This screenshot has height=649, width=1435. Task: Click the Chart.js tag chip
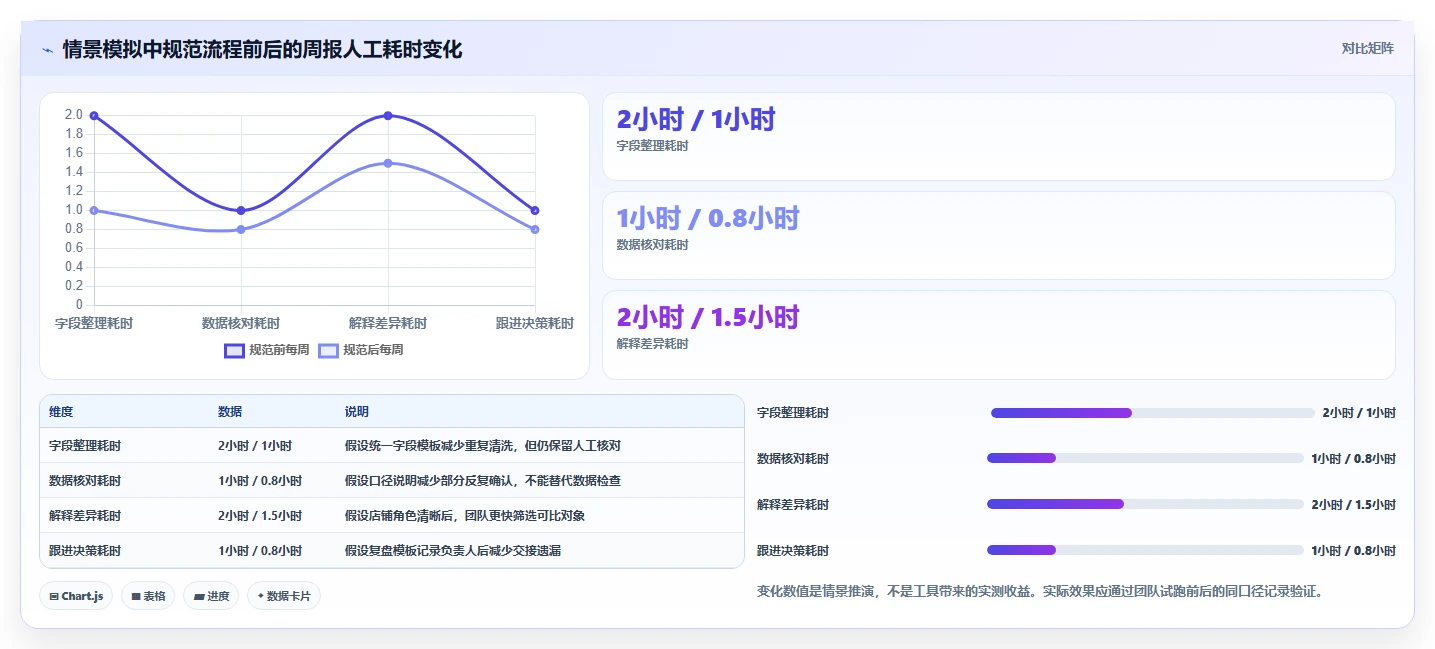coord(77,596)
